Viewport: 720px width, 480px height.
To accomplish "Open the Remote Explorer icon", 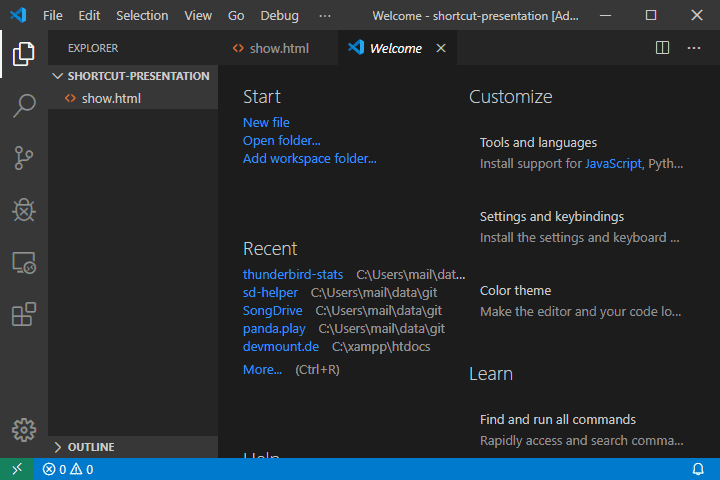I will [x=24, y=263].
